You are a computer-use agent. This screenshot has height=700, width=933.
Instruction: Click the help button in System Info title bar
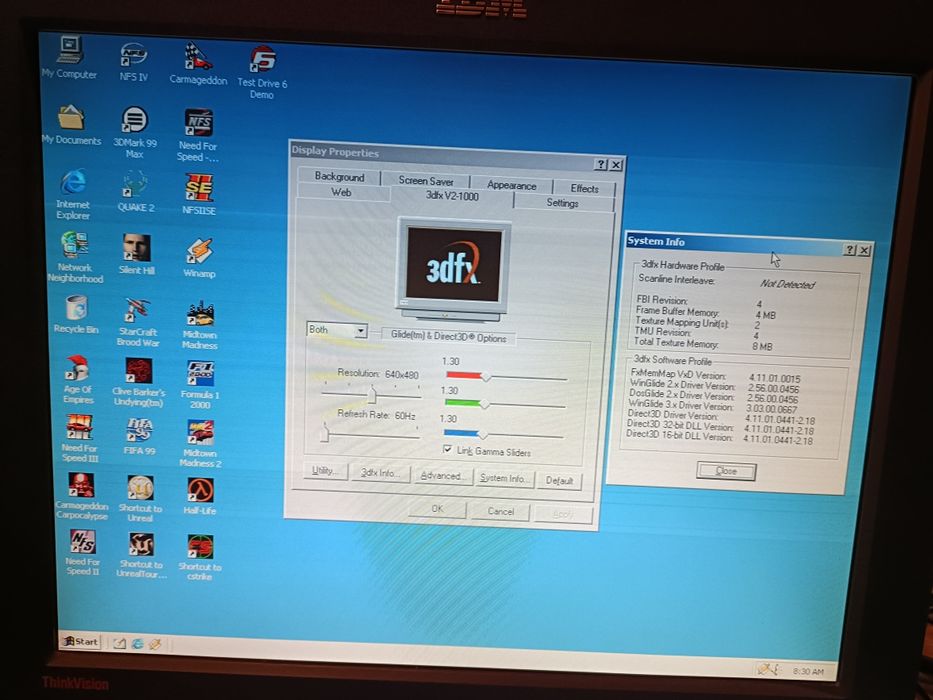[851, 250]
